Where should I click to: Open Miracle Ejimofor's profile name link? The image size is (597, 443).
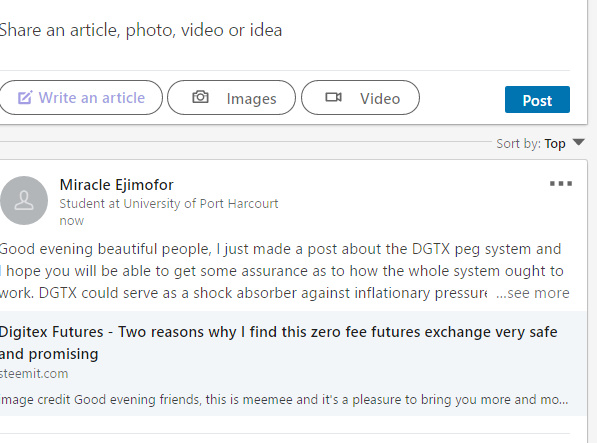(x=117, y=185)
